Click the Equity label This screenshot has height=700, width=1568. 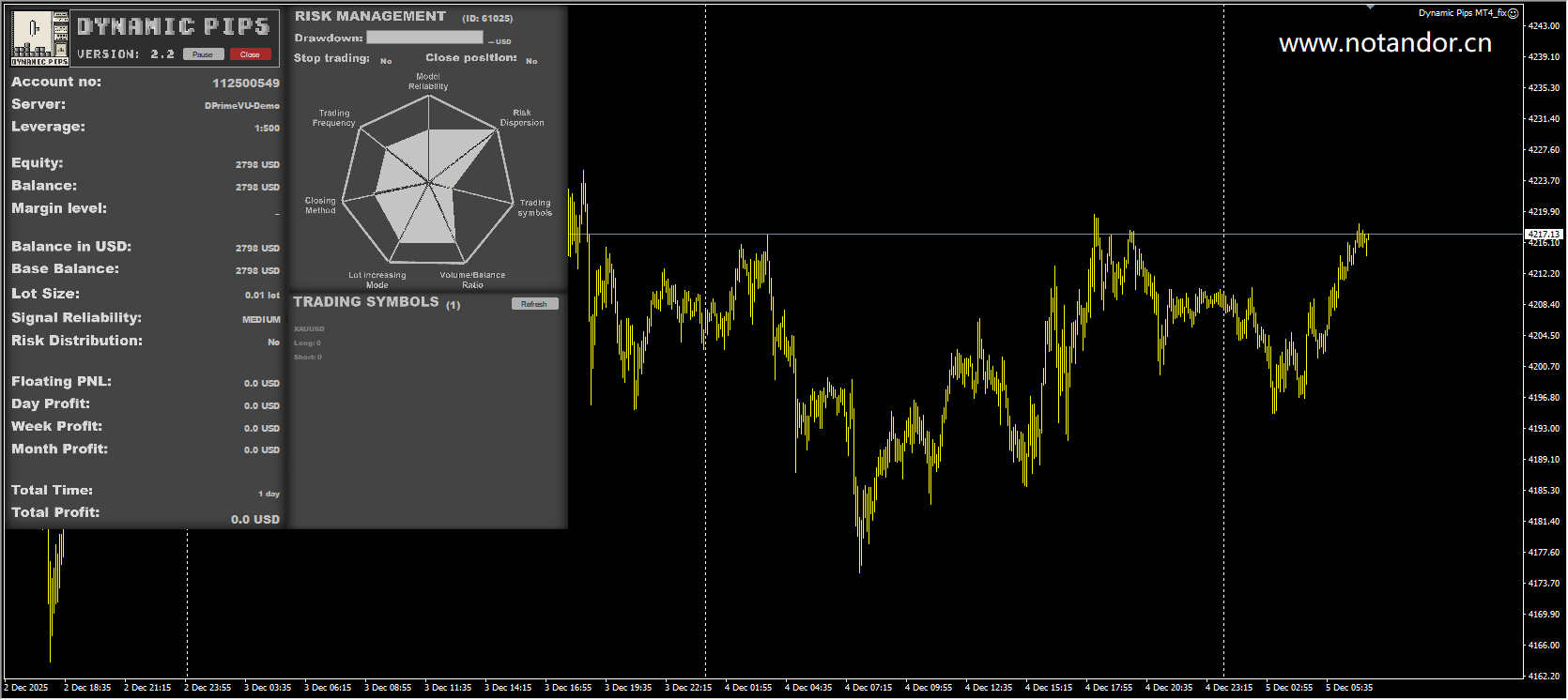point(38,163)
